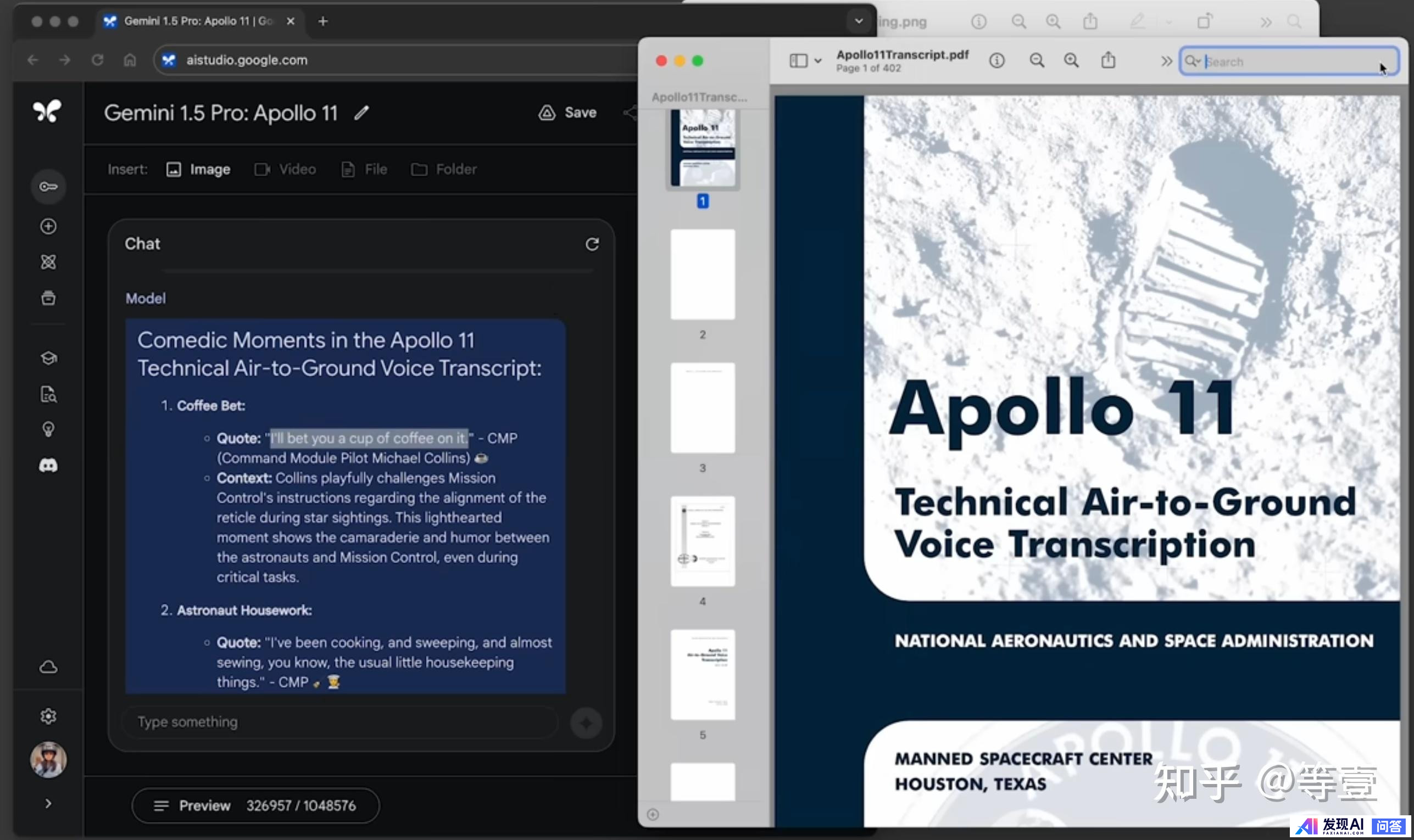
Task: Open sidebar view options dropdown chevron
Action: [818, 60]
